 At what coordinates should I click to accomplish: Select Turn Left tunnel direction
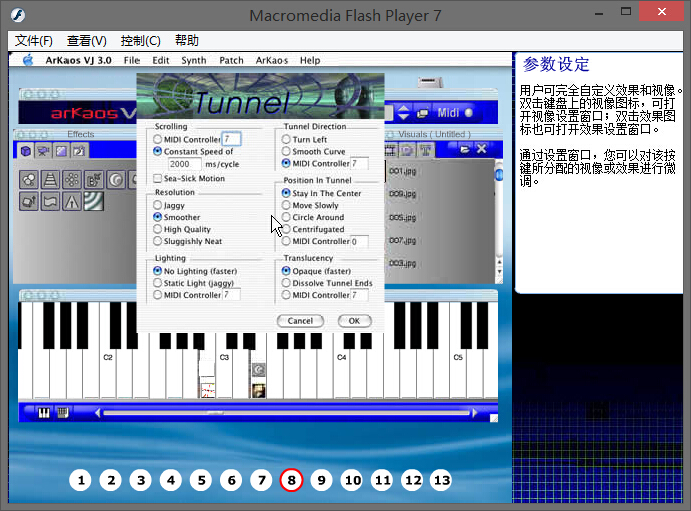point(286,139)
